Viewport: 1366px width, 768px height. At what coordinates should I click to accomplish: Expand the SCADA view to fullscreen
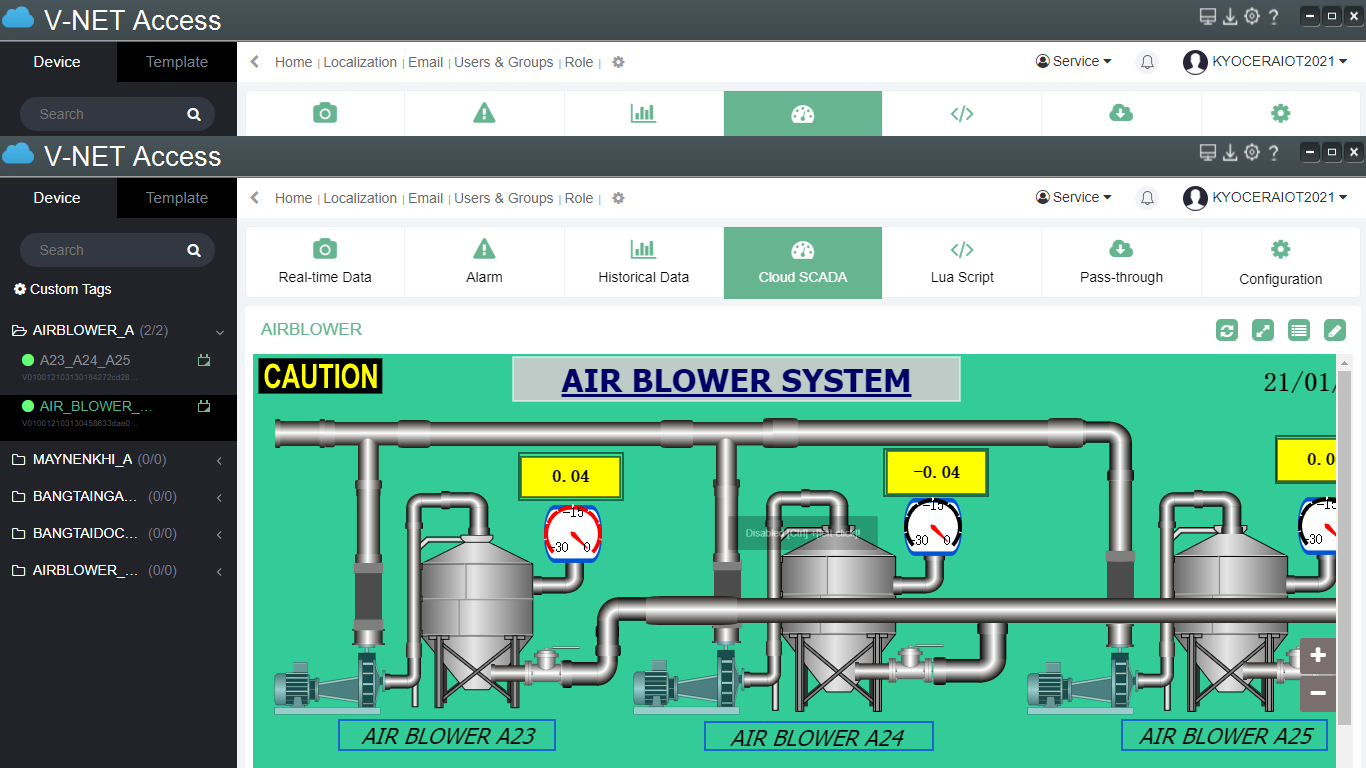click(1263, 330)
